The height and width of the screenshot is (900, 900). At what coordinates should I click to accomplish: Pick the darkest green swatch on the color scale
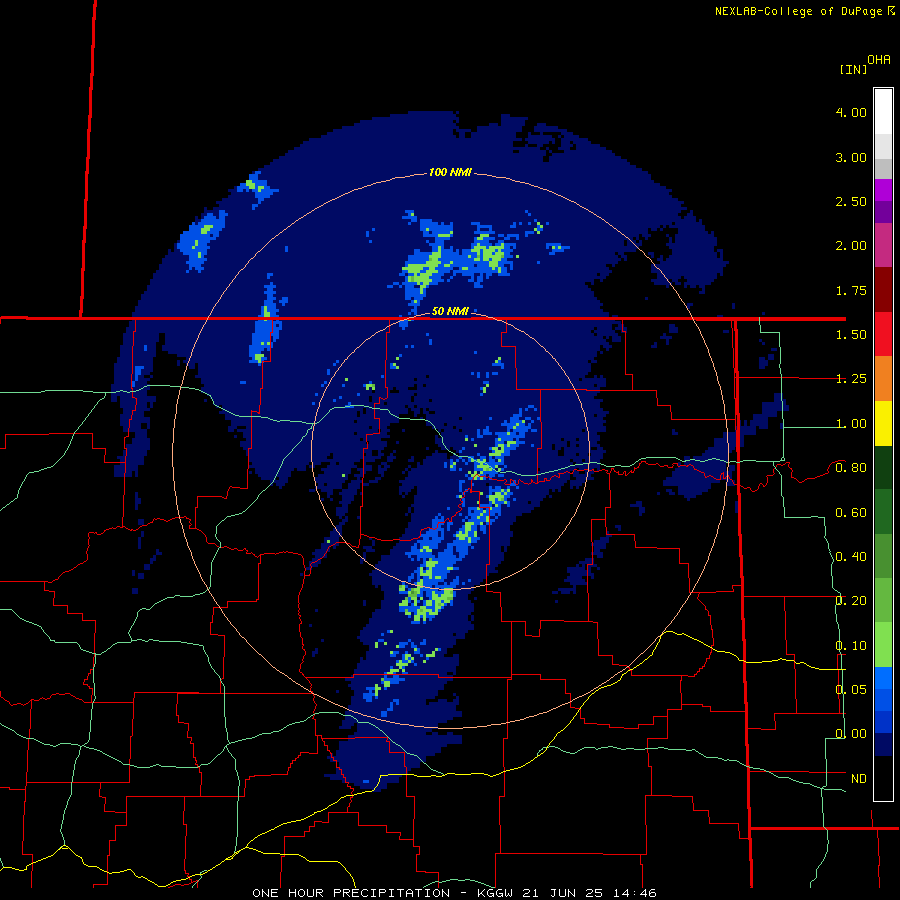883,467
